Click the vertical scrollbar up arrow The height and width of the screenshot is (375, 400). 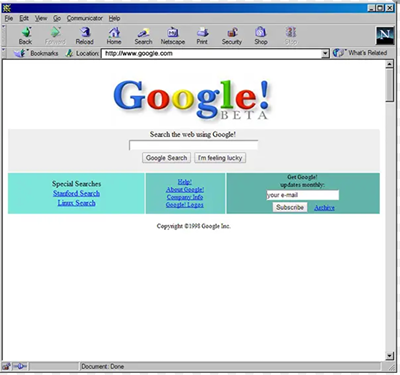[390, 64]
